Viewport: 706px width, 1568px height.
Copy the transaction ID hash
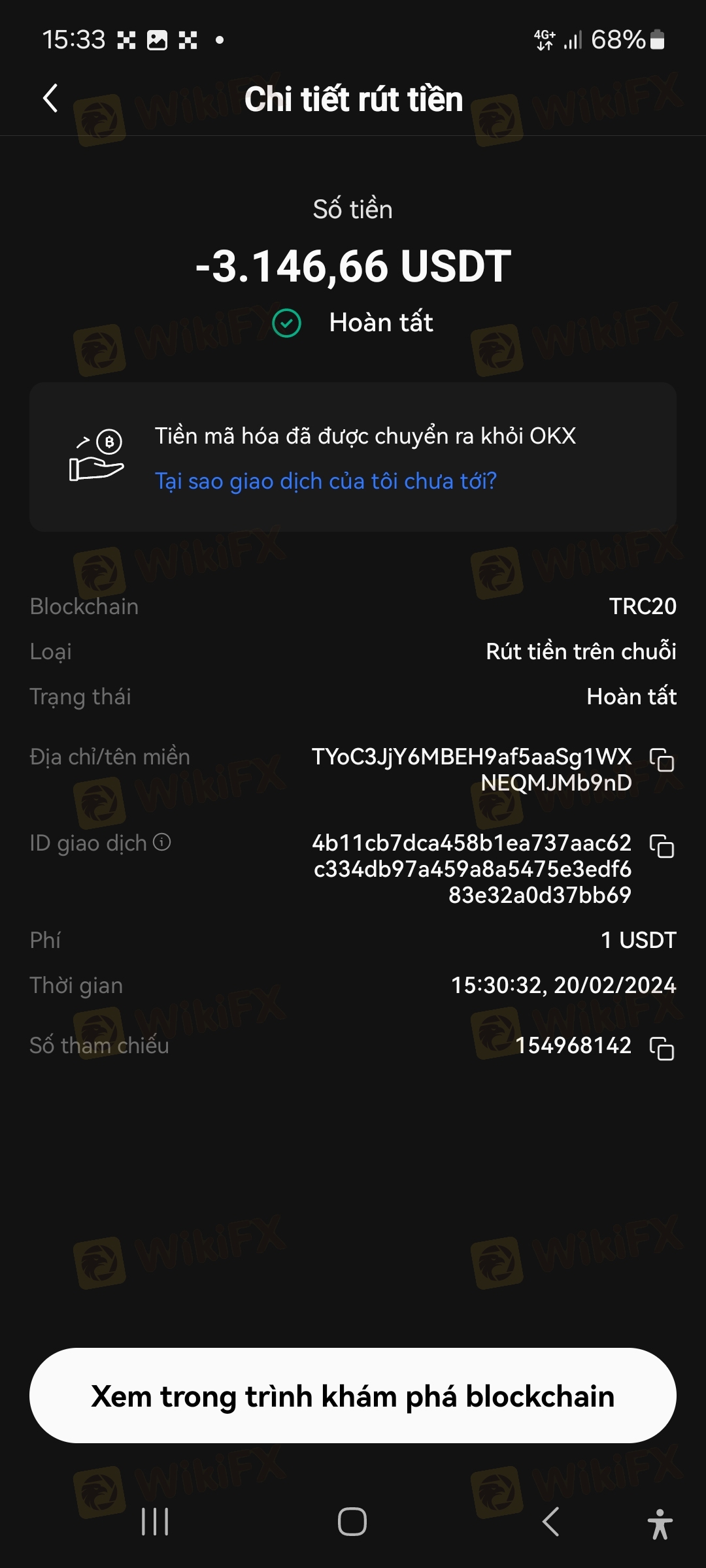point(662,846)
